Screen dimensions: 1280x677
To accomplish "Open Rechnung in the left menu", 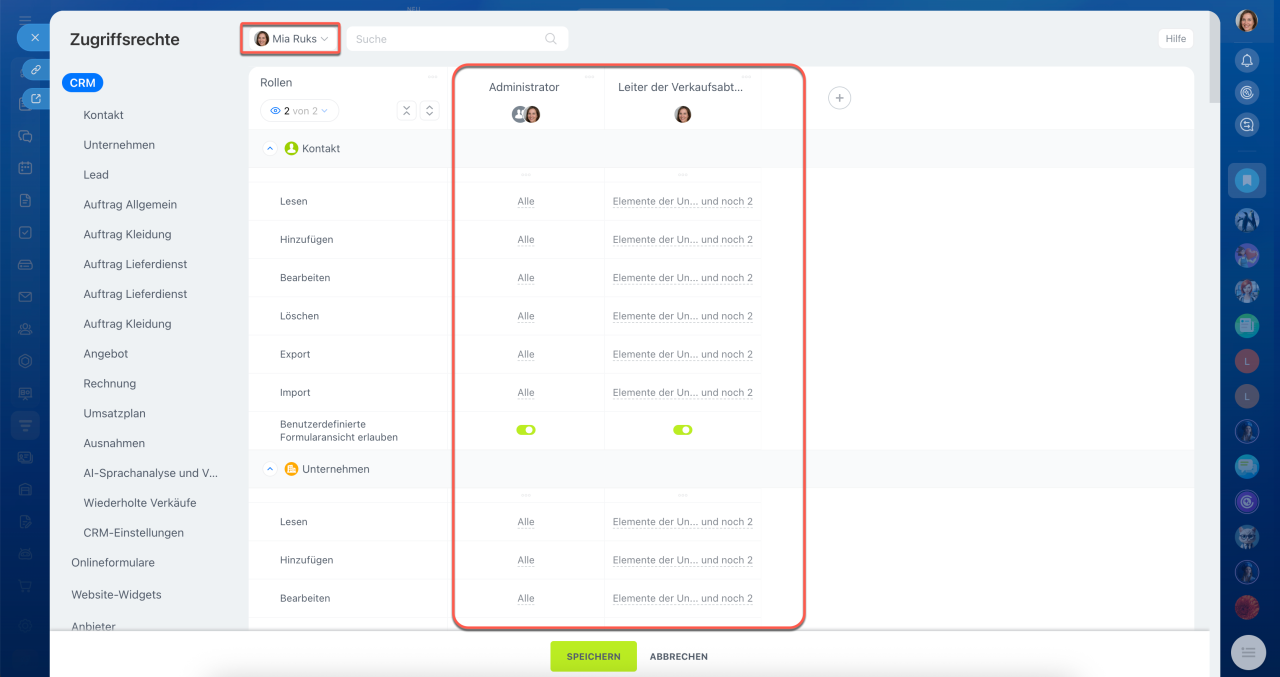I will pos(110,384).
